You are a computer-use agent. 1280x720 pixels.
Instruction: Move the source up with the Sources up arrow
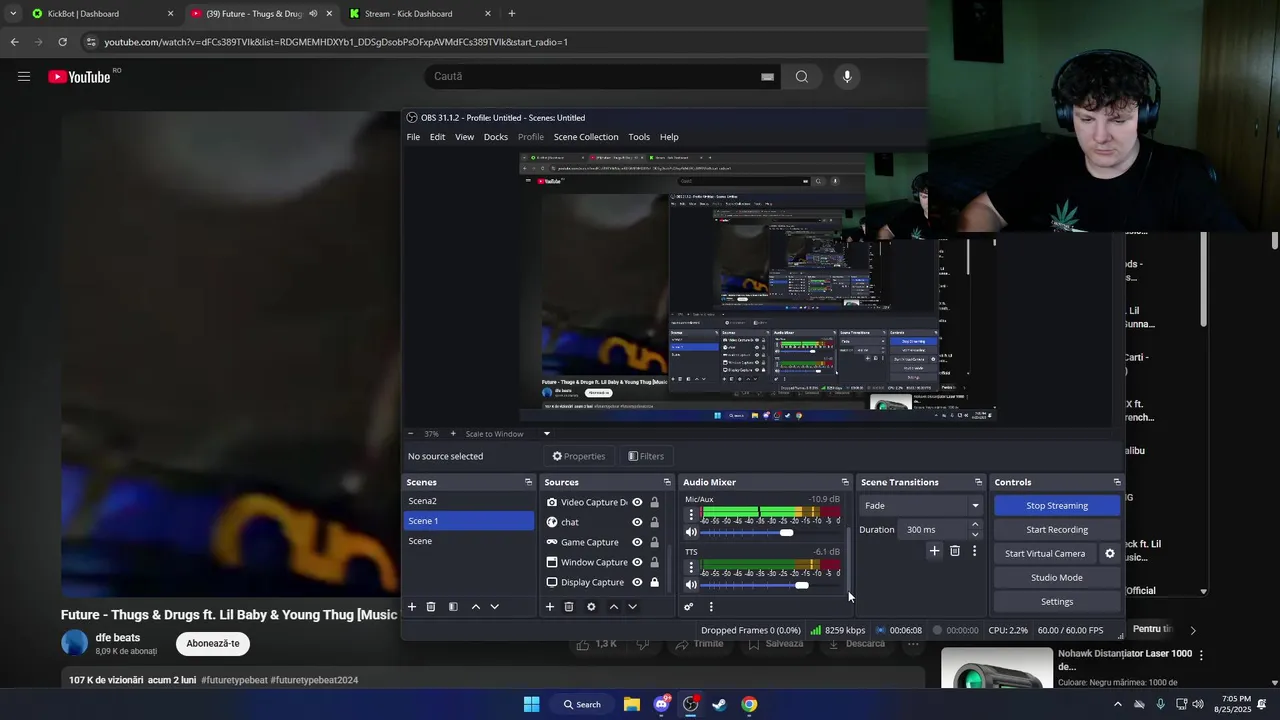pyautogui.click(x=614, y=607)
